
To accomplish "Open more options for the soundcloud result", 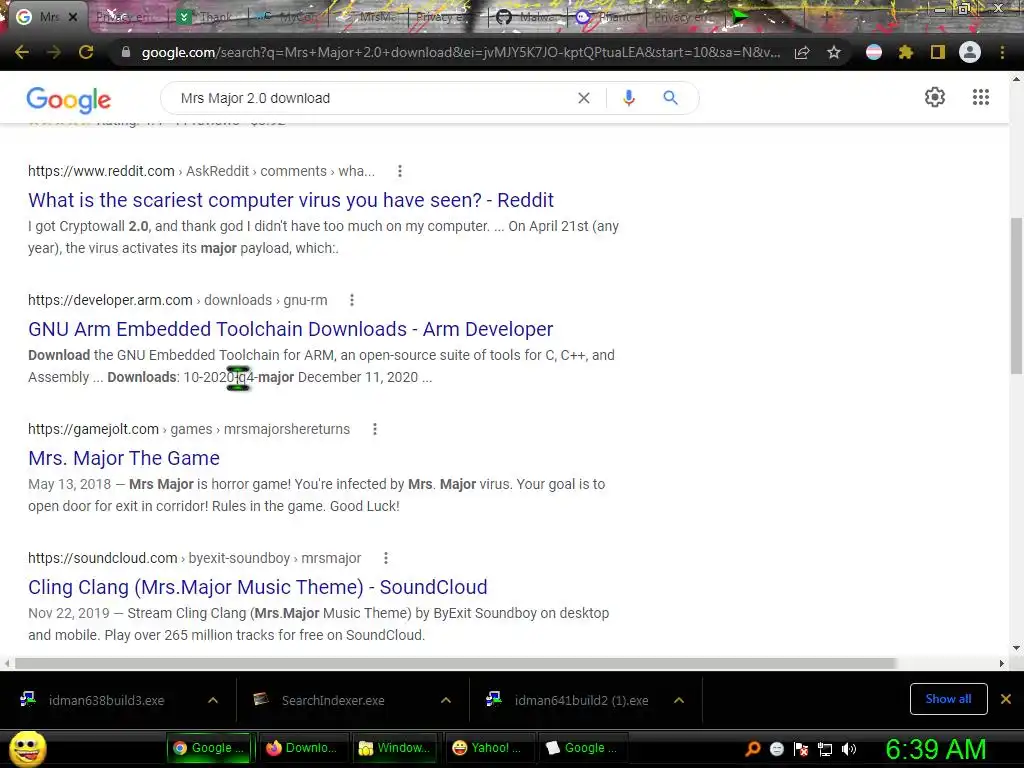I will click(x=386, y=558).
